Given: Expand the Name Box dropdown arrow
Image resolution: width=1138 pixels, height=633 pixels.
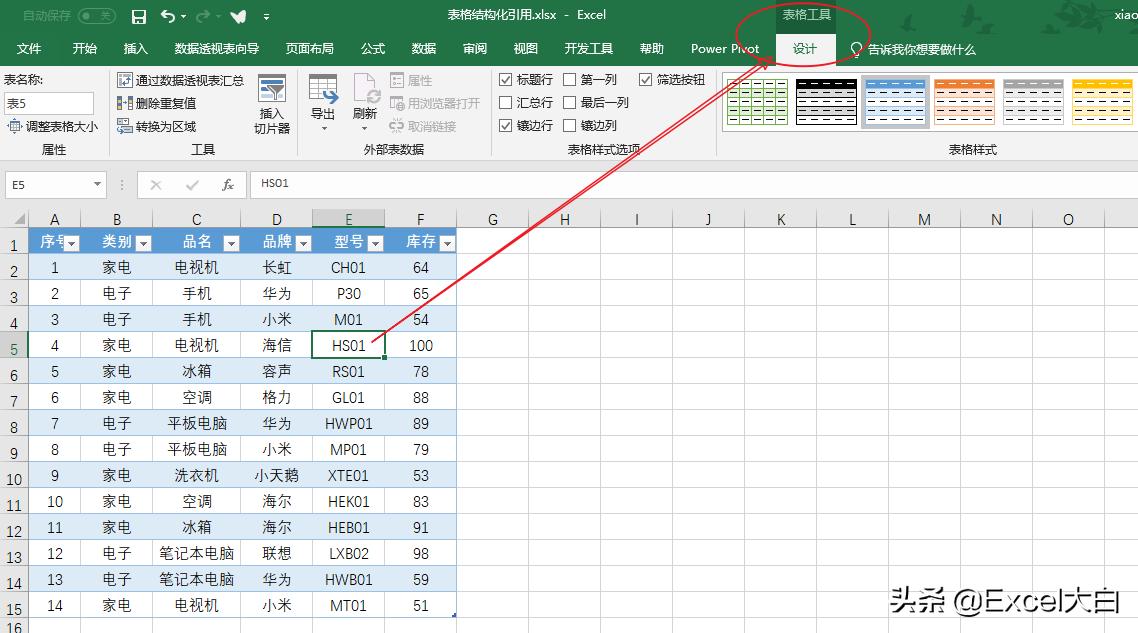Looking at the screenshot, I should (97, 185).
